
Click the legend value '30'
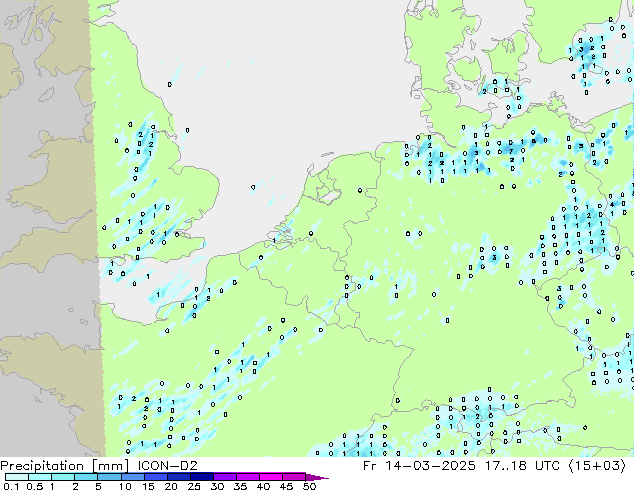pyautogui.click(x=217, y=486)
